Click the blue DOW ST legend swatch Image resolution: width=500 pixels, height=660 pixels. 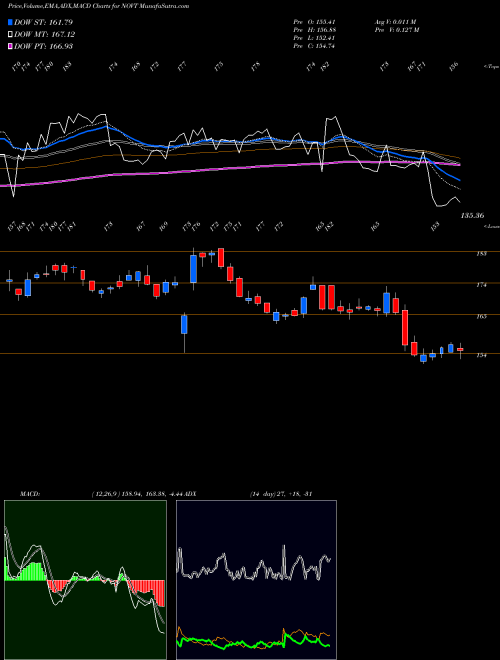pos(10,22)
